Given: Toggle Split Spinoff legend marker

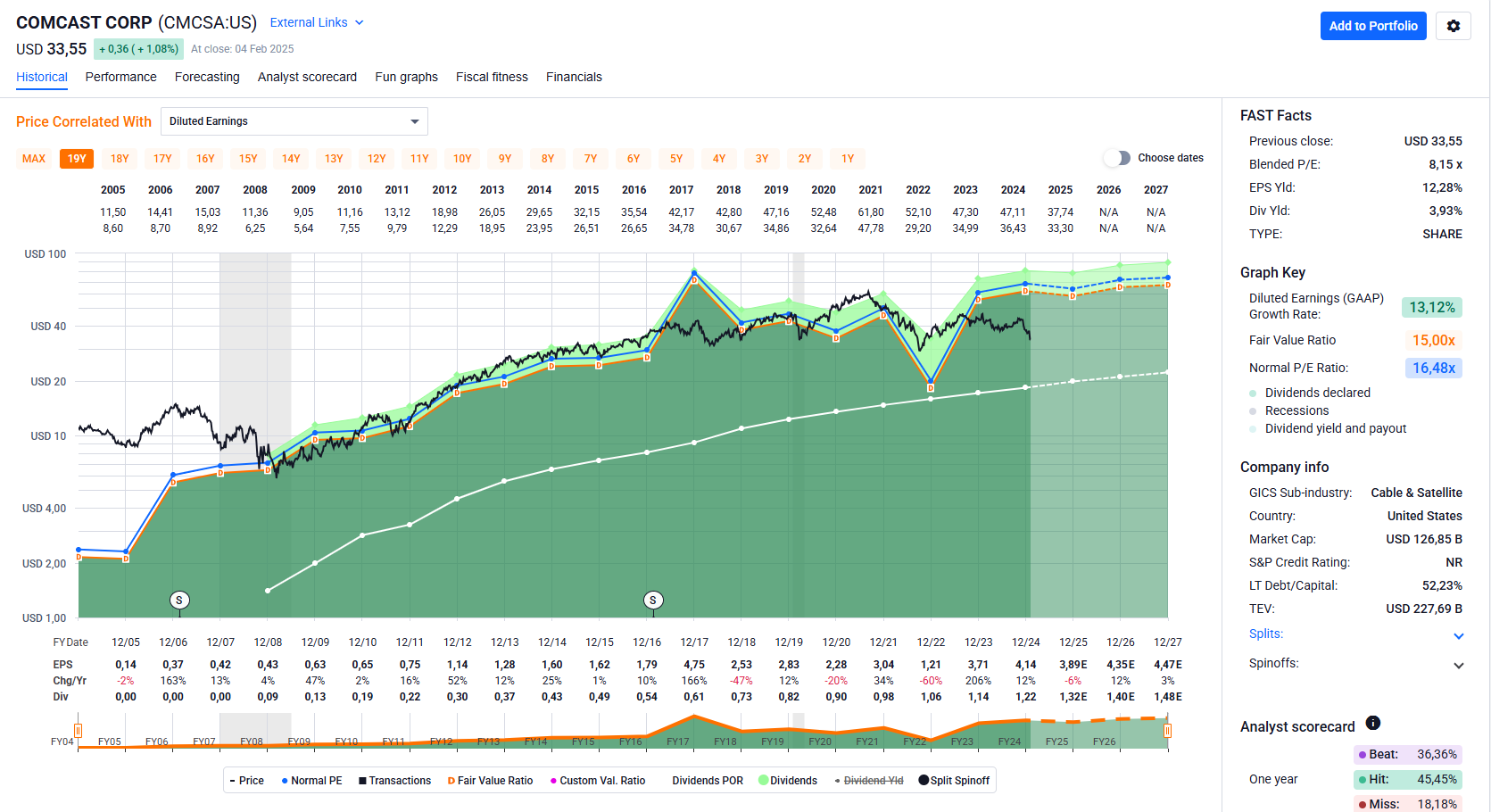Looking at the screenshot, I should tap(923, 781).
